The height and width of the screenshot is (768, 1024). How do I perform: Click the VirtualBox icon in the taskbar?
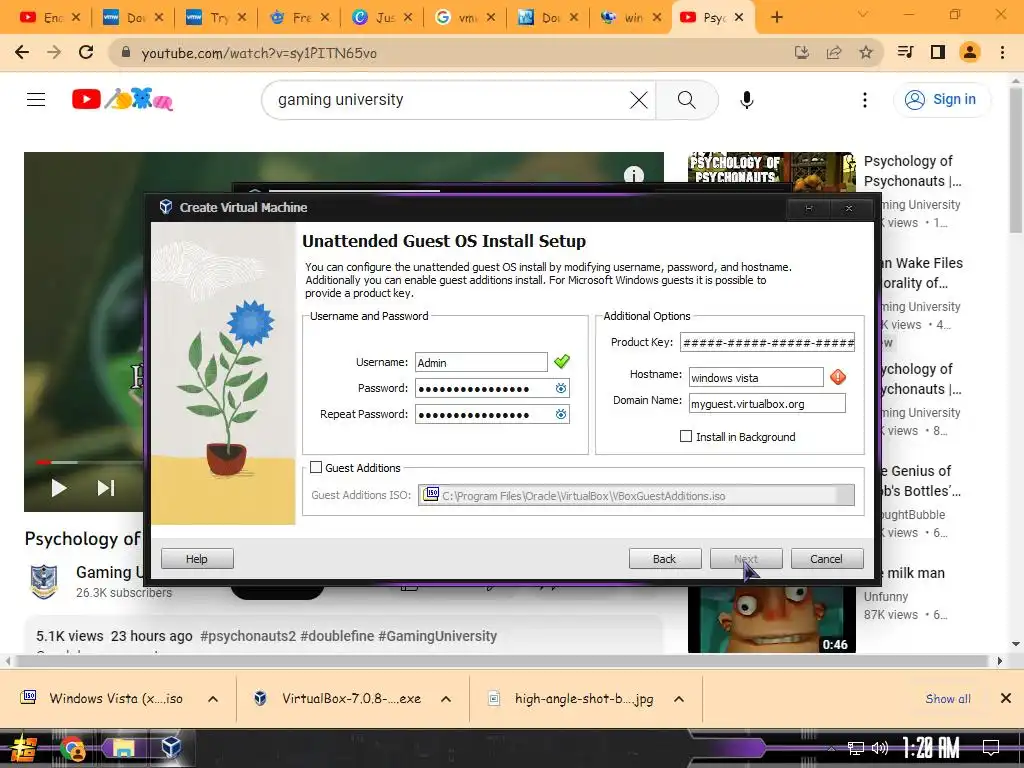click(172, 747)
